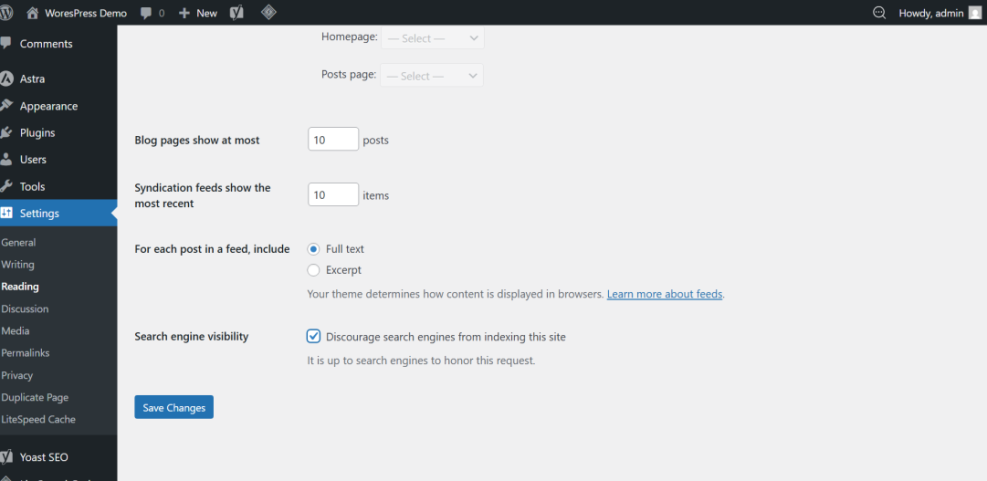Click the Blog pages show at most label
Screen dimensions: 987x481
[x=197, y=140]
